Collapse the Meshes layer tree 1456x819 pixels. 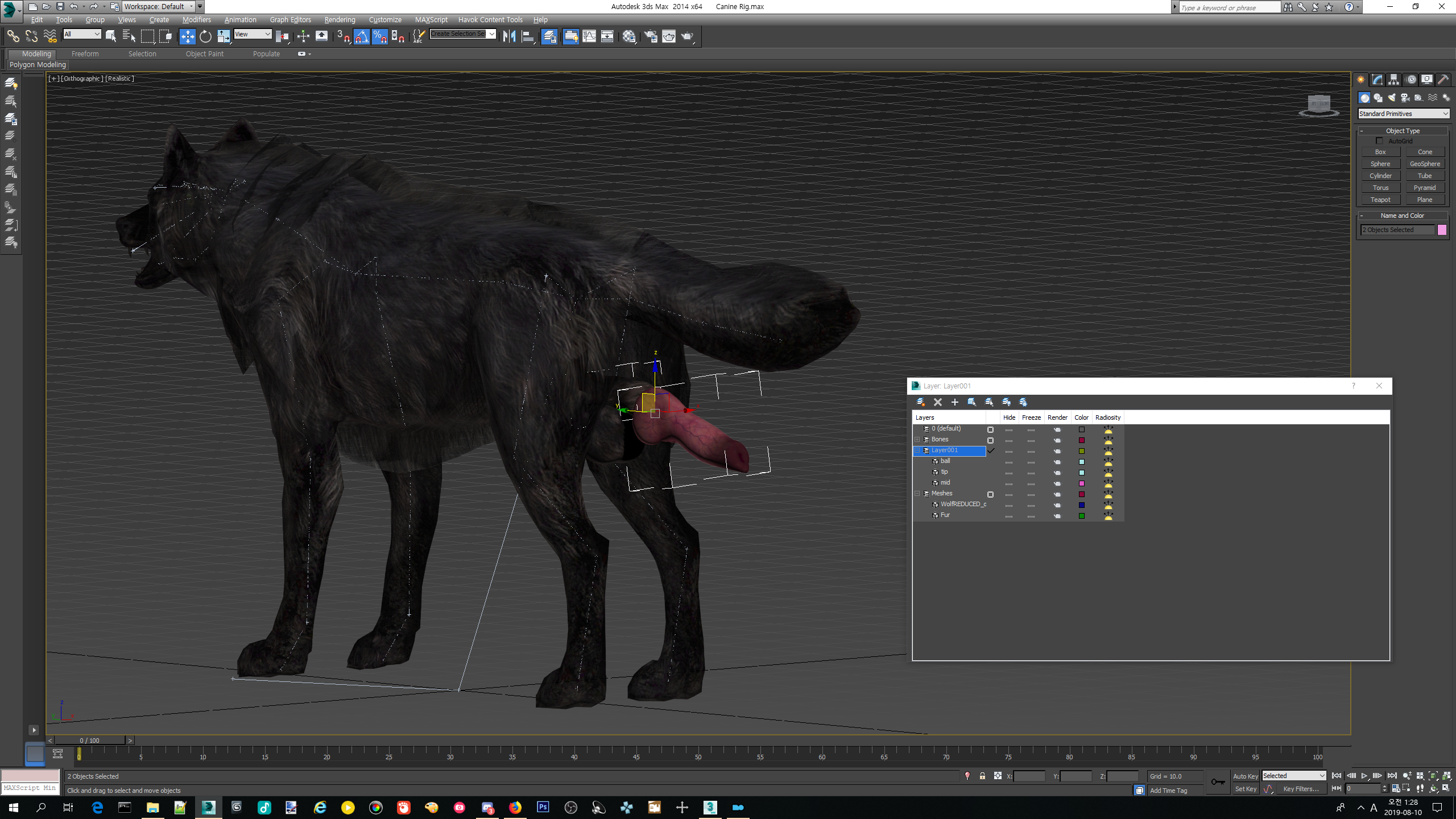917,494
